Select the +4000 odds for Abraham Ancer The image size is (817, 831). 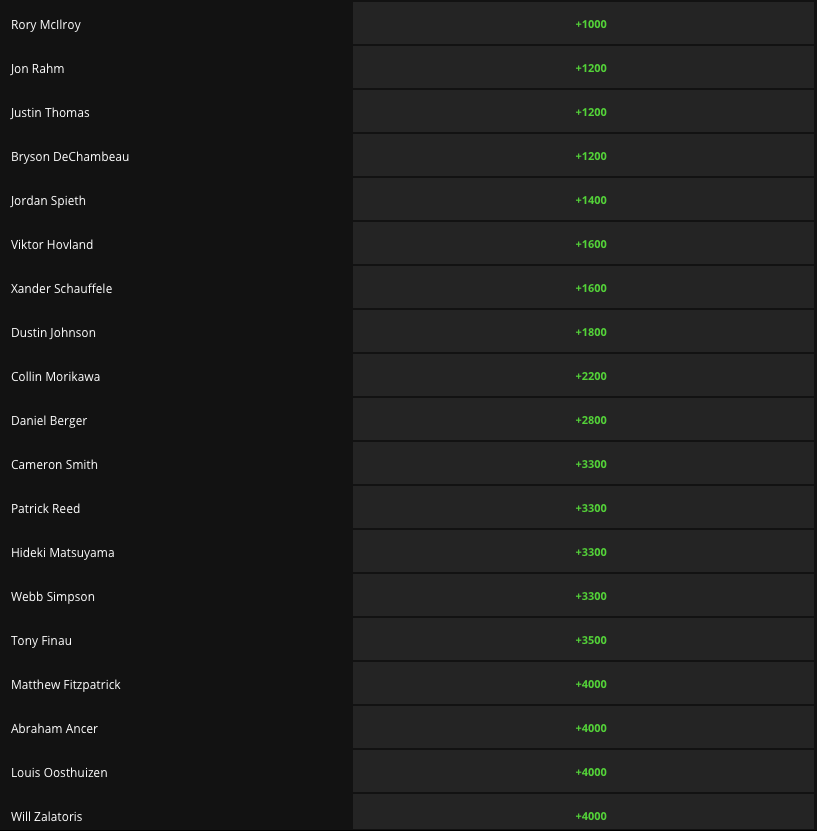[590, 728]
